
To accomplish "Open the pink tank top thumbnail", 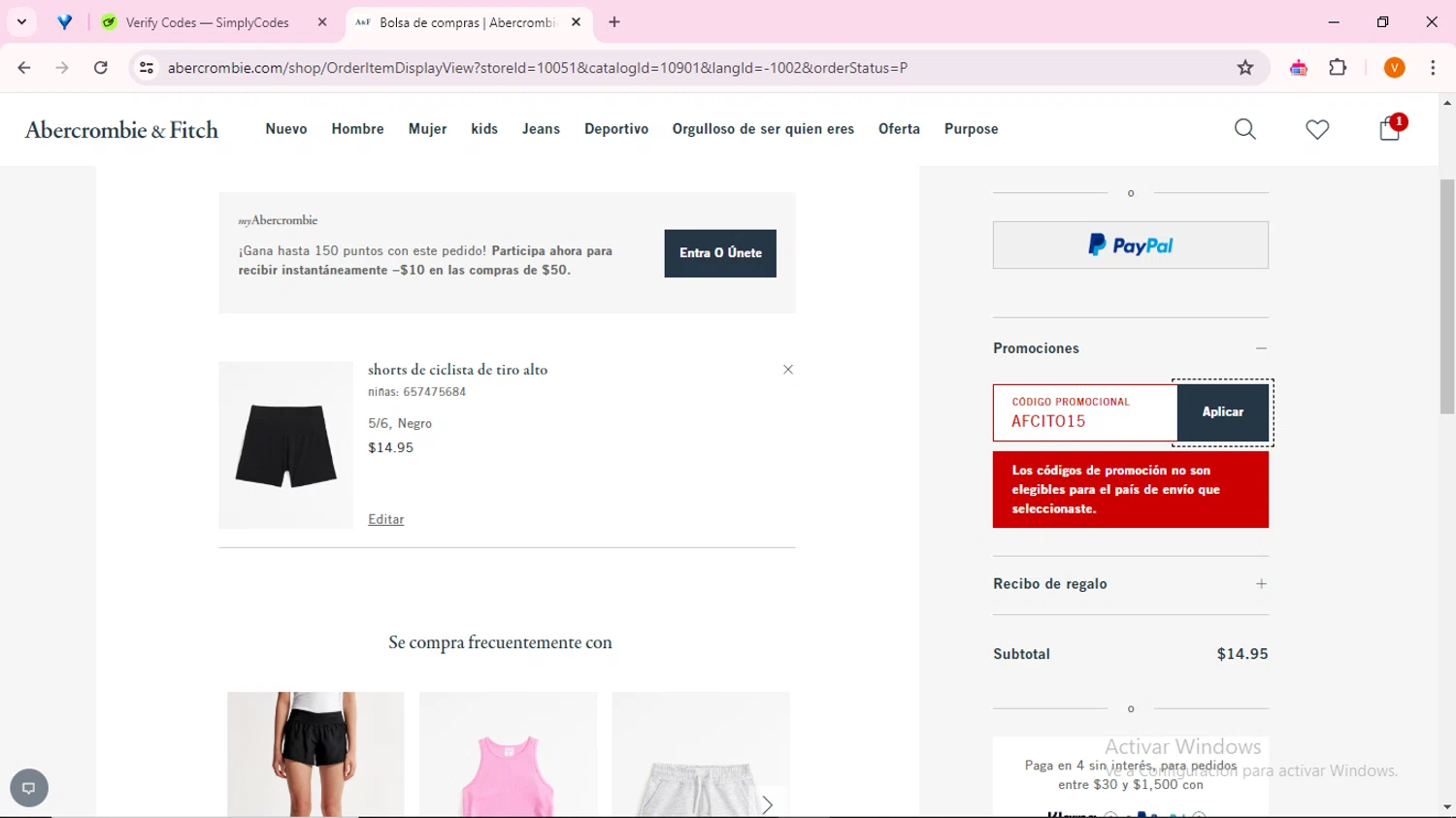I will tap(508, 755).
